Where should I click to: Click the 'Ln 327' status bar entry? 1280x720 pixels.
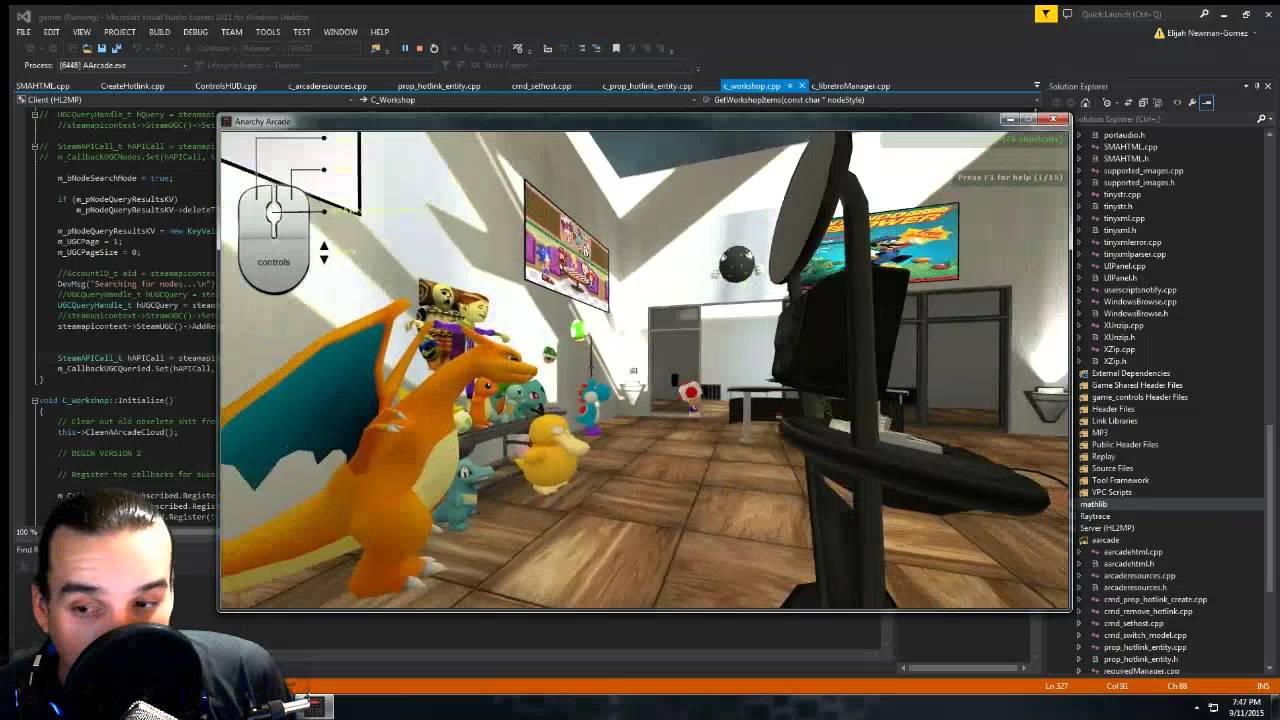tap(1058, 686)
